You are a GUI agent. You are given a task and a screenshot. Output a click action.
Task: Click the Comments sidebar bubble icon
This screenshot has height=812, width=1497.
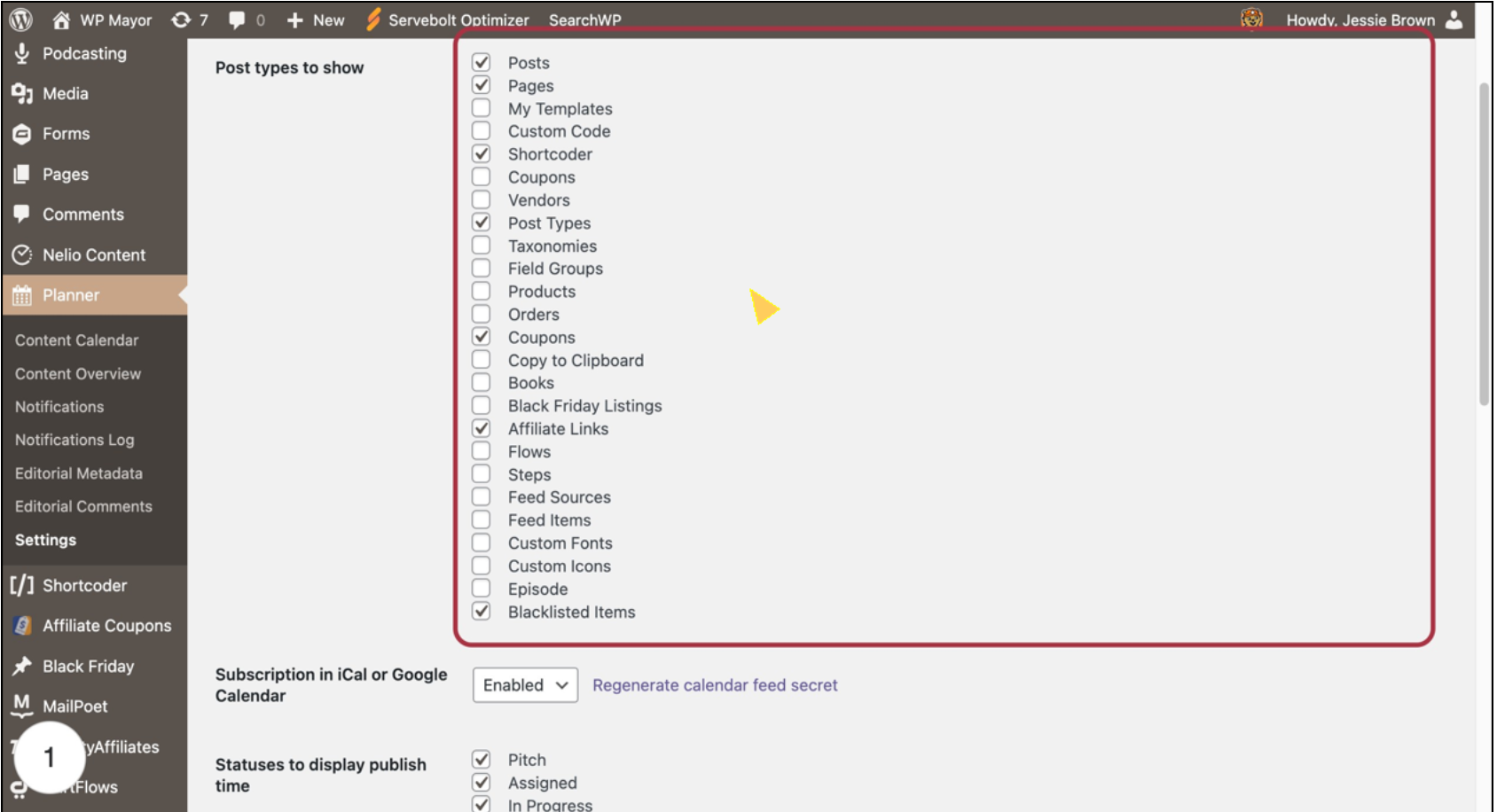[x=22, y=214]
